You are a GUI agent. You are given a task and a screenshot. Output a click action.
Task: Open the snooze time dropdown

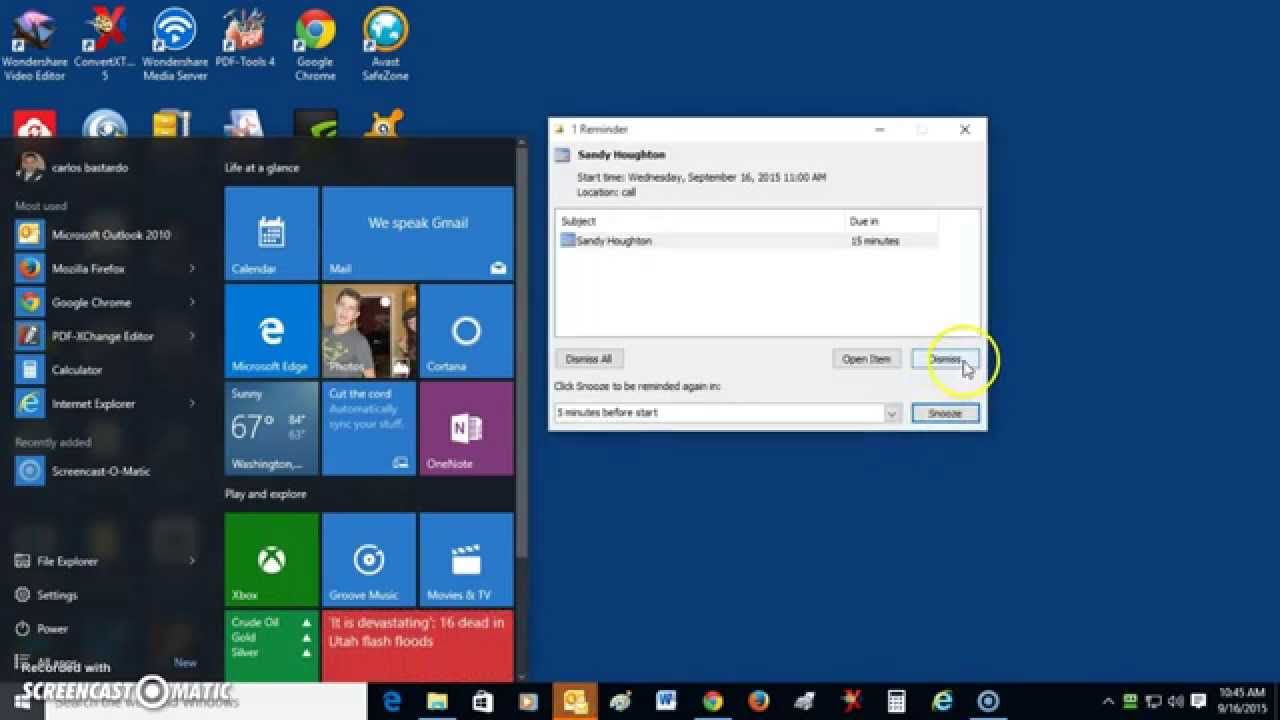pos(892,412)
